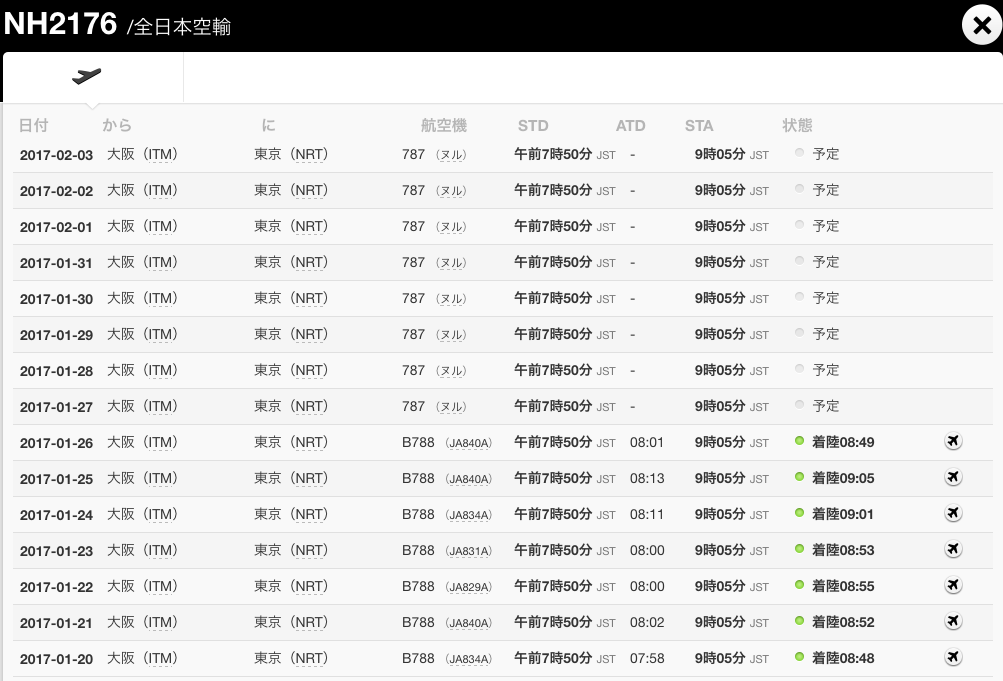Image resolution: width=1003 pixels, height=681 pixels.
Task: Open playback icon for the 2017-01-25 flight
Action: [x=953, y=478]
